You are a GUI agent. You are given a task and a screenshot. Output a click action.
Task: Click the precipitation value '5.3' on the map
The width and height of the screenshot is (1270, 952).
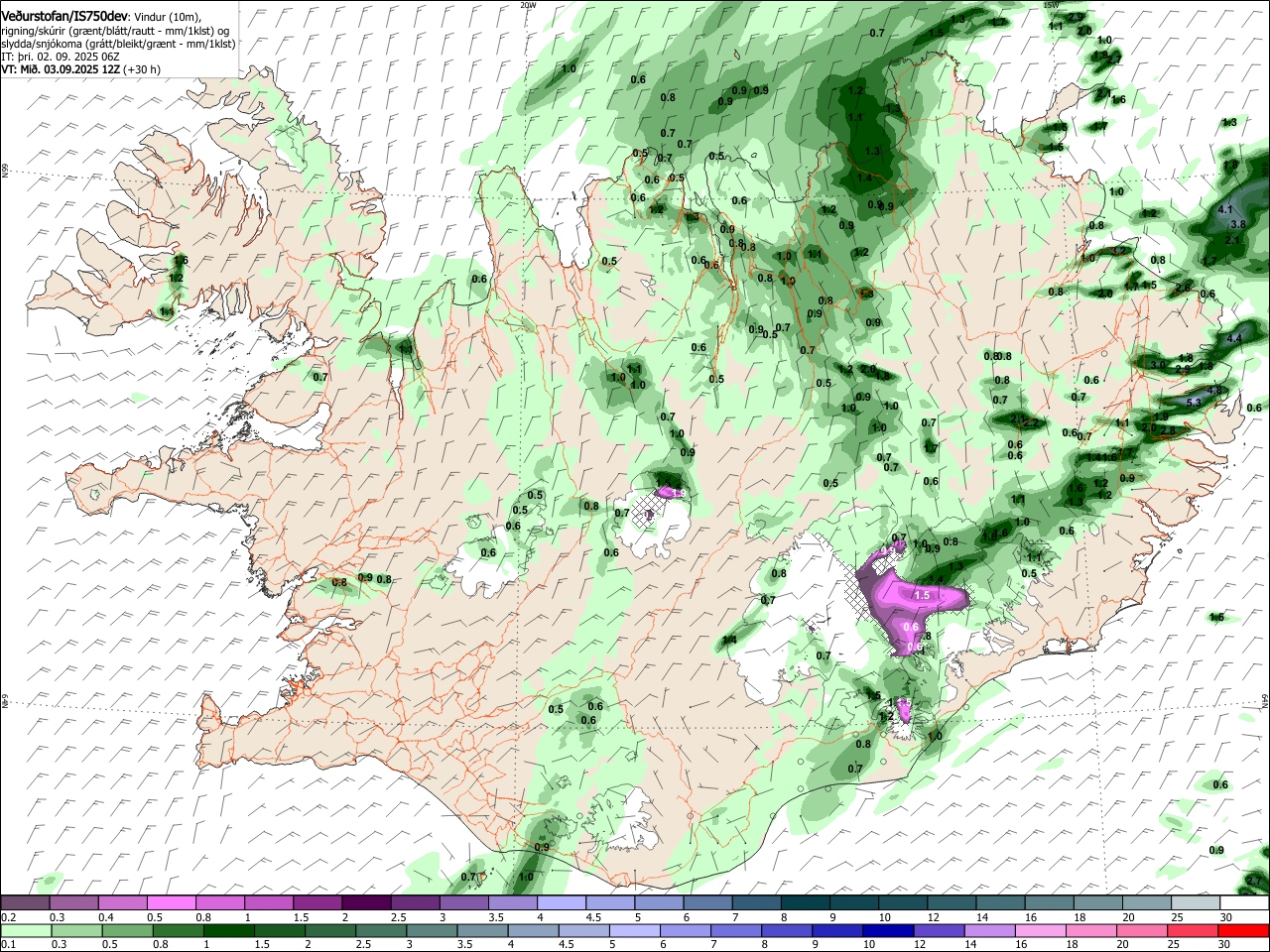click(x=1194, y=402)
